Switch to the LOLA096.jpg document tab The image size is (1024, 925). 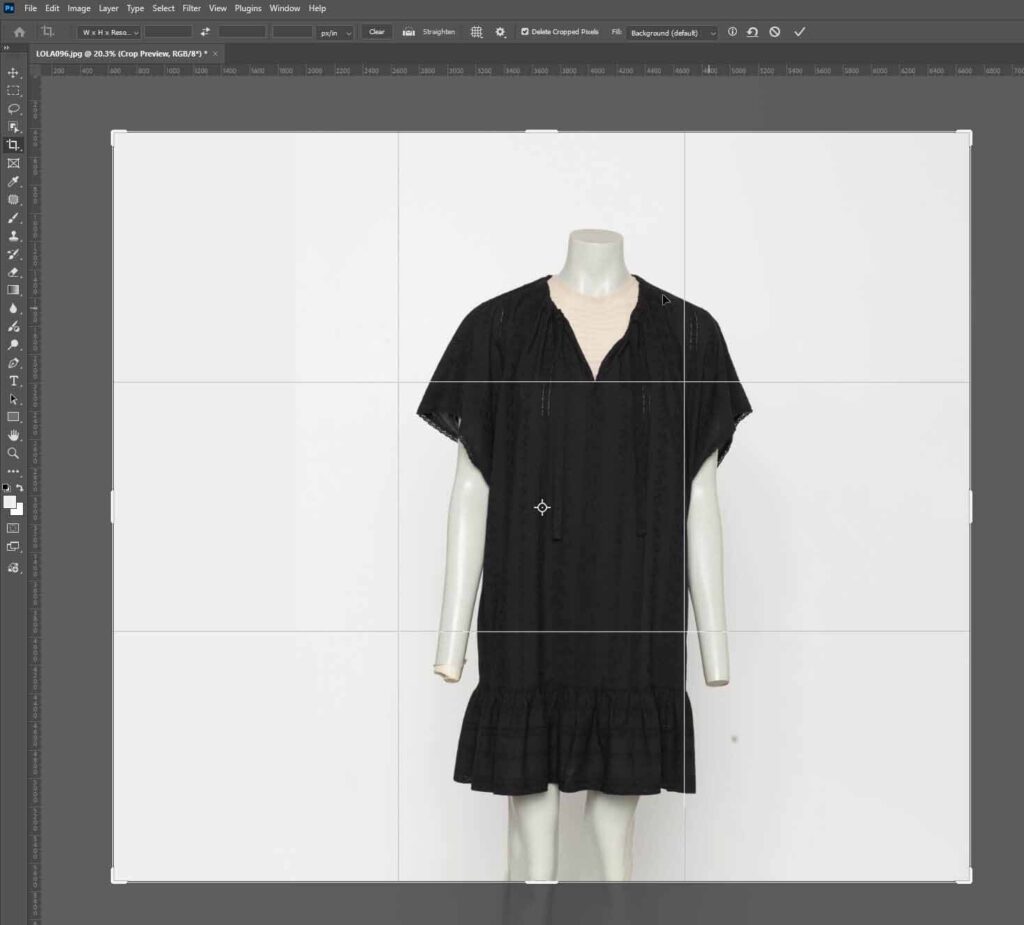(121, 53)
